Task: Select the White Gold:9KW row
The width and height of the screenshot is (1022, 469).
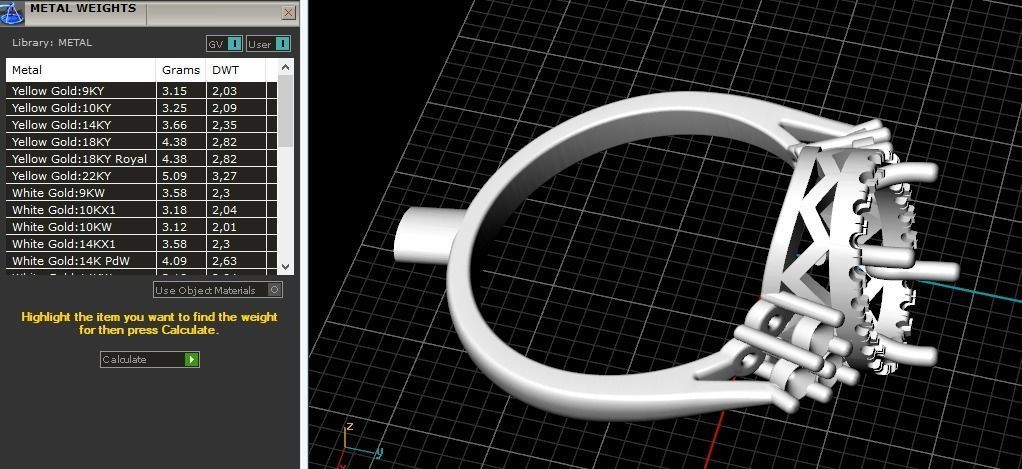Action: coord(141,193)
